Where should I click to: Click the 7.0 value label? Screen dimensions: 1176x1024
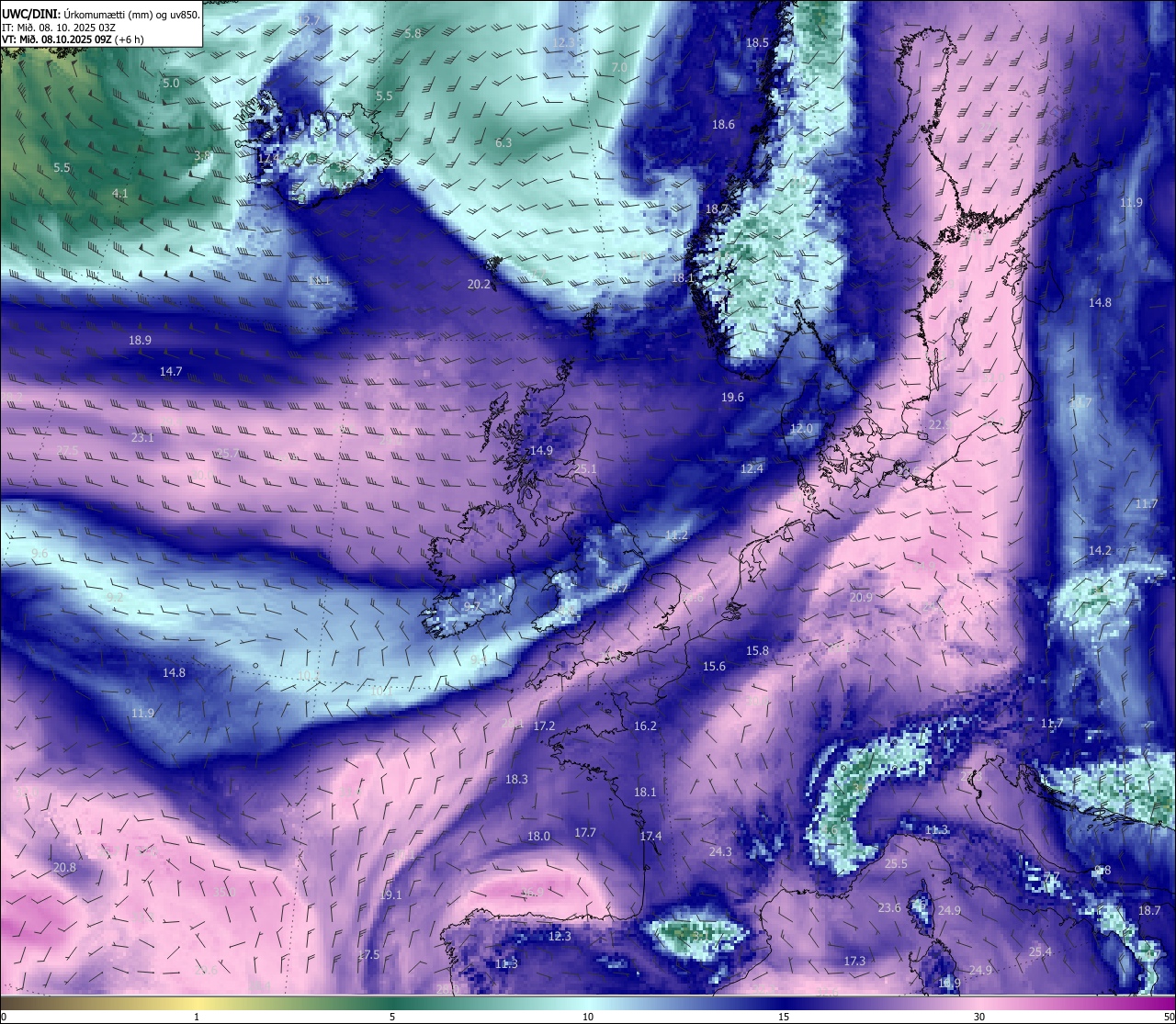[619, 68]
